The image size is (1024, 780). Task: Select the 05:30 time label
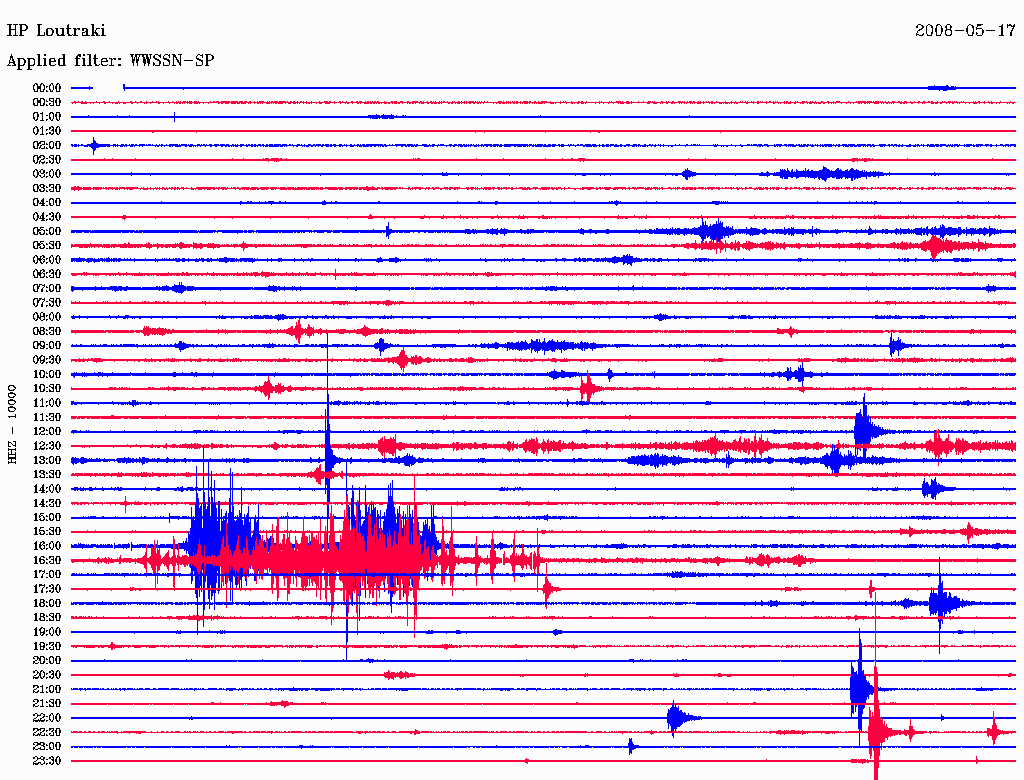click(47, 246)
